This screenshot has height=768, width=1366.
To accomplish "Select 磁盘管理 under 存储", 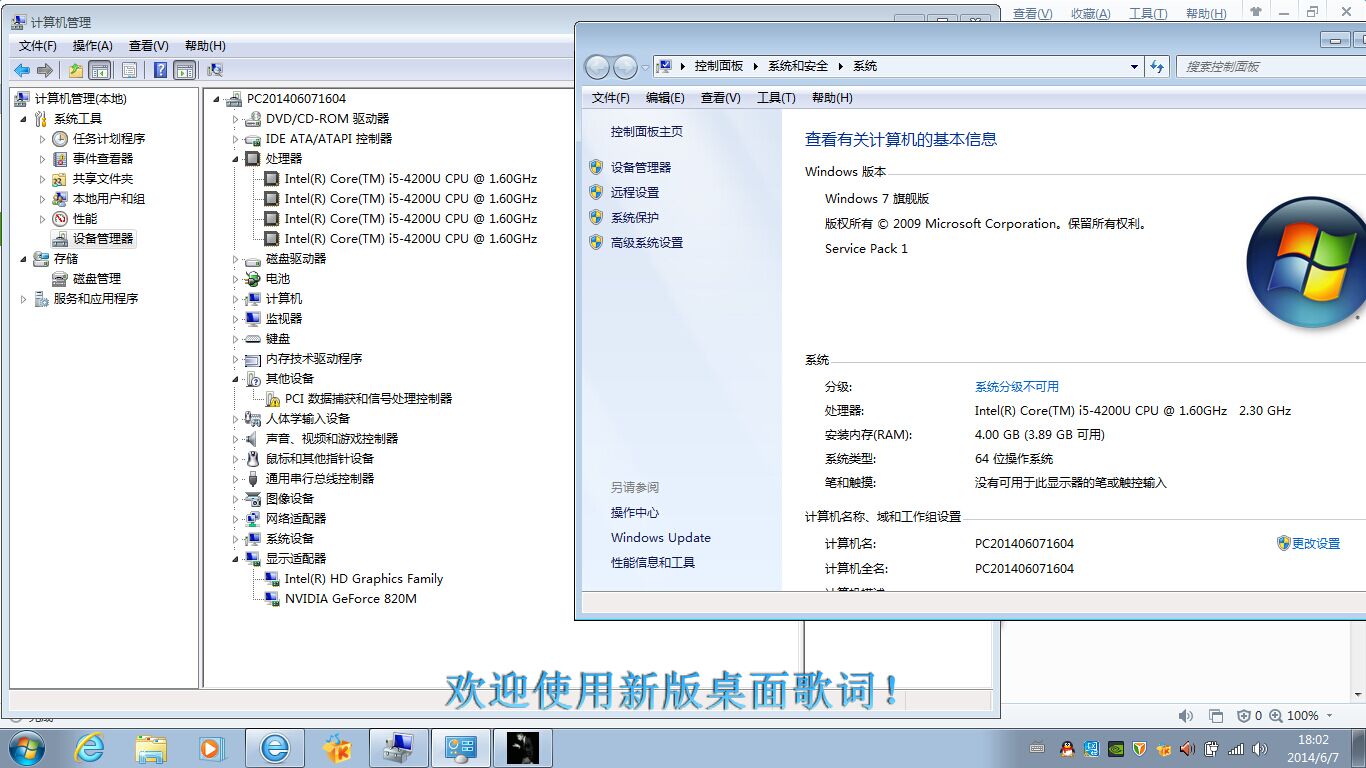I will (x=96, y=278).
